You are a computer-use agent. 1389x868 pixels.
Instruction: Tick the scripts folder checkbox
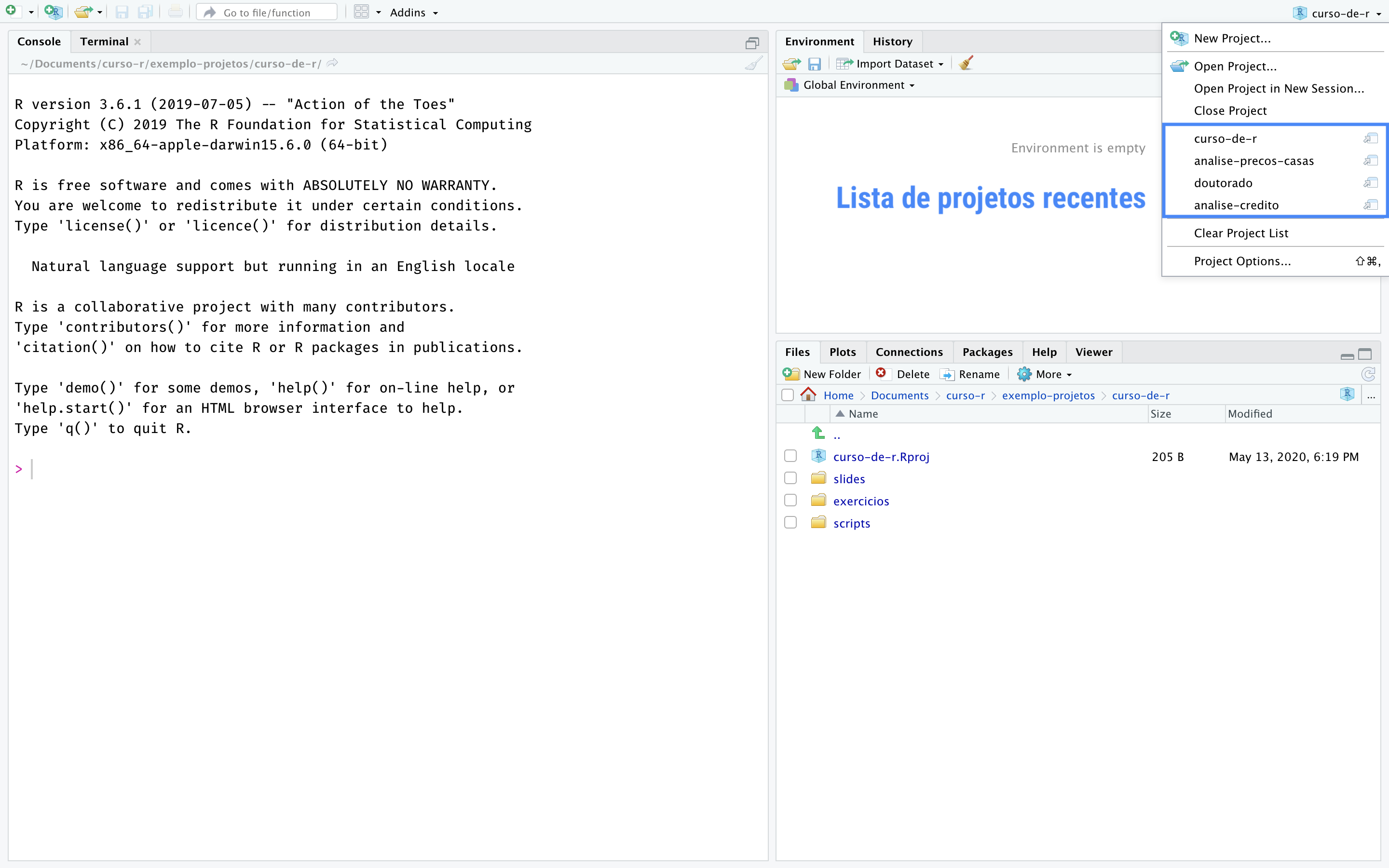(790, 523)
